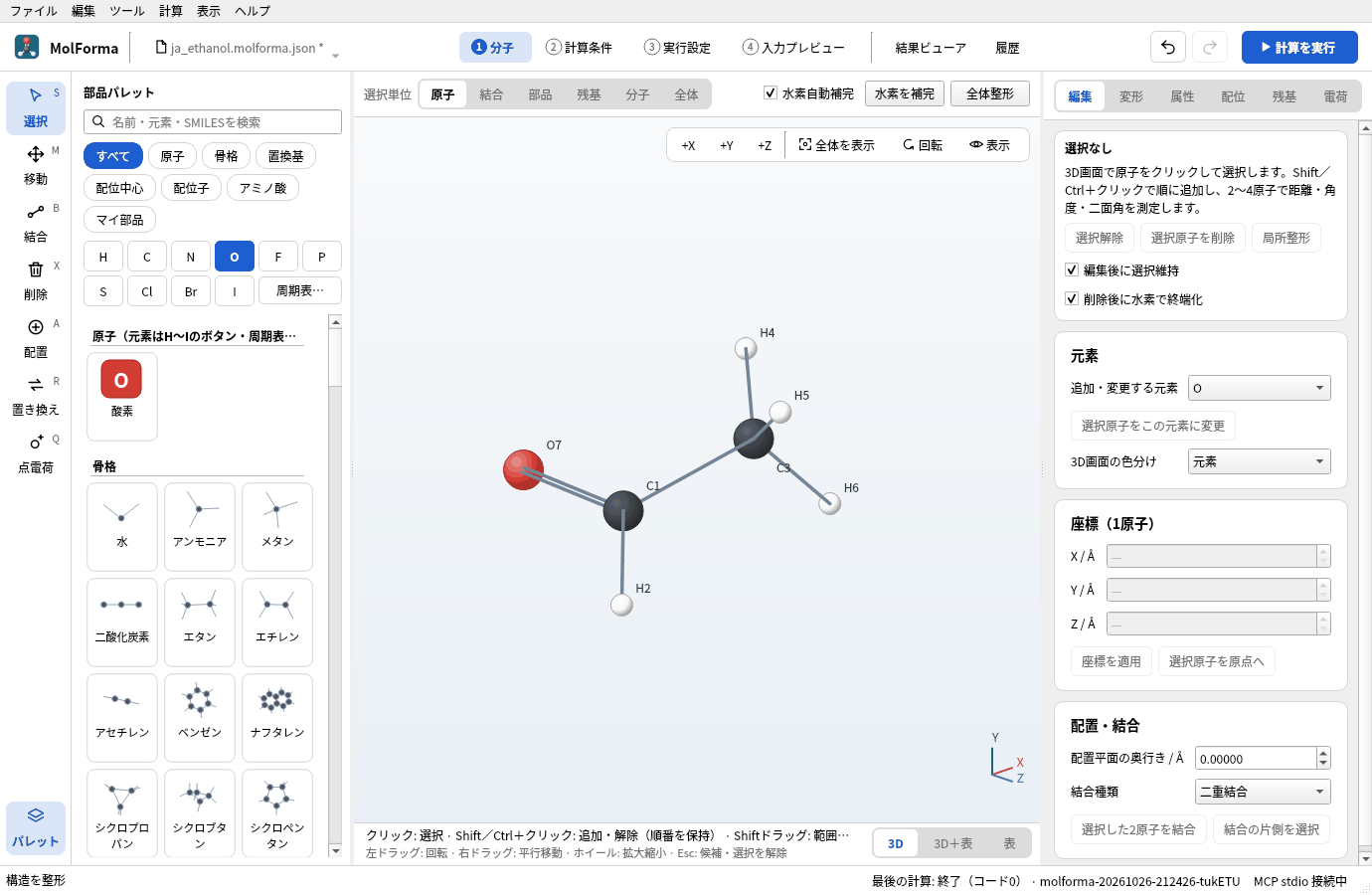Open the ファイル menu
Viewport: 1372px width, 895px height.
coord(34,11)
